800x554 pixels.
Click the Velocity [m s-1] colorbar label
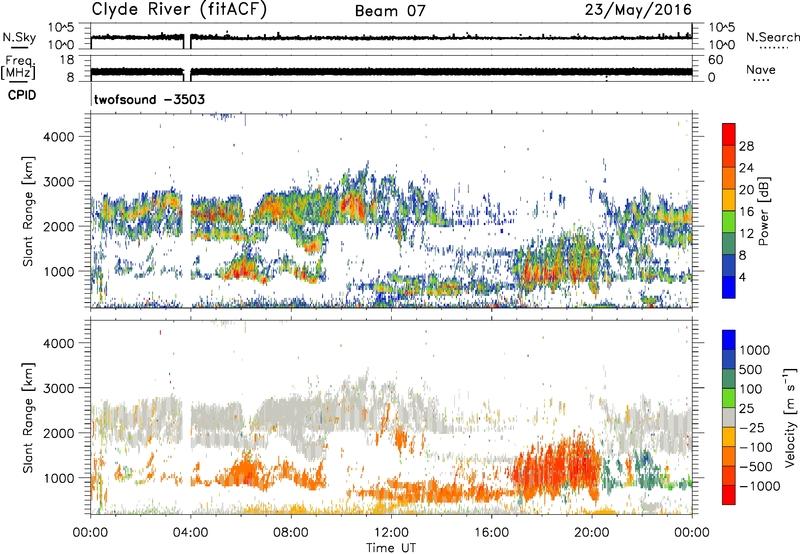coord(790,417)
